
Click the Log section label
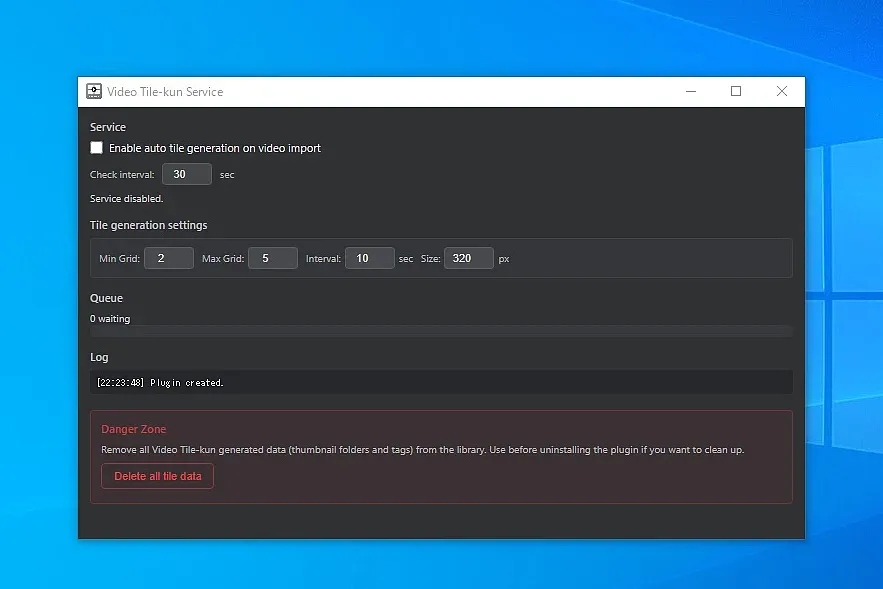[99, 357]
